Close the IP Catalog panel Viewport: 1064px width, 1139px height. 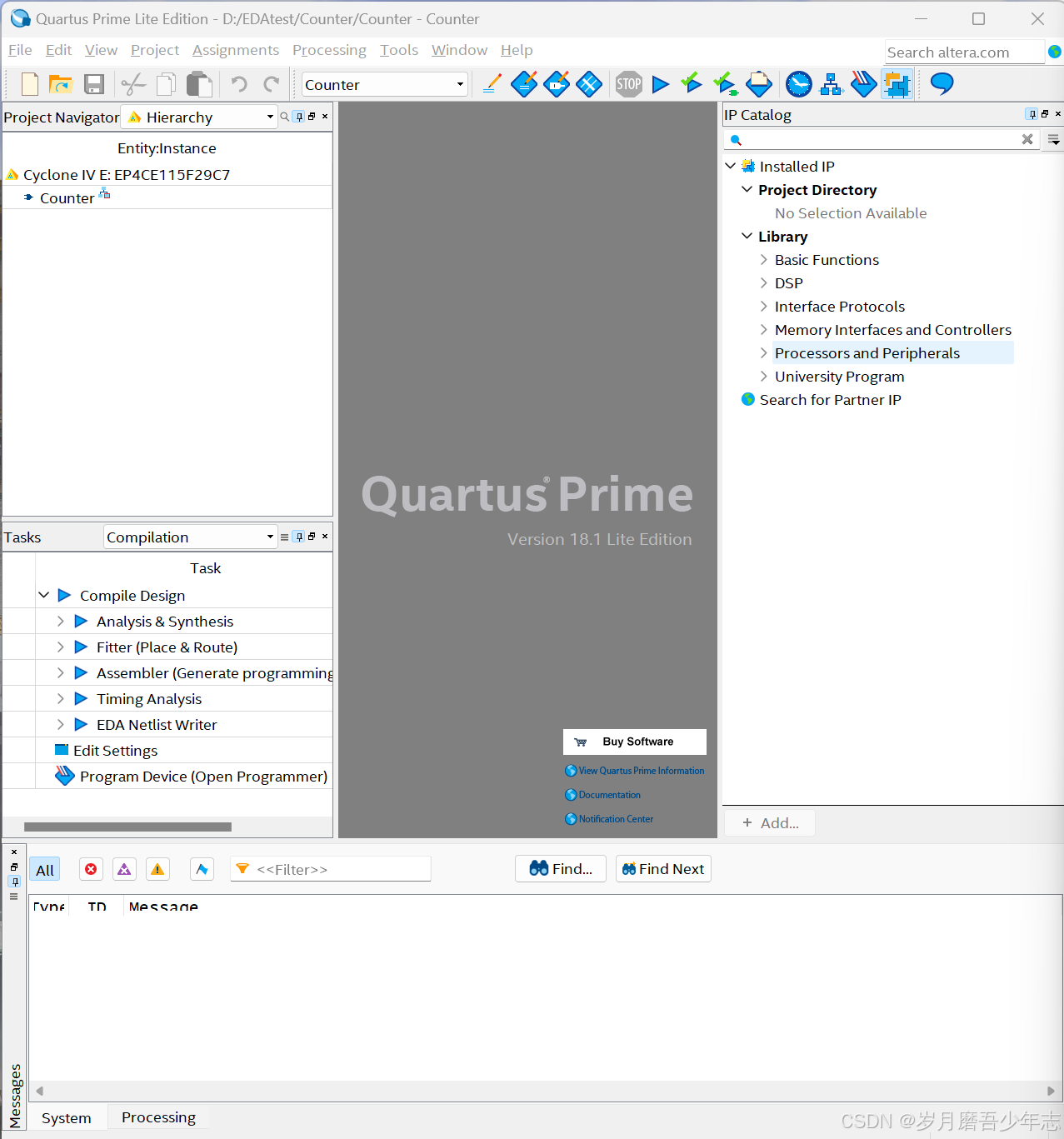[1058, 113]
